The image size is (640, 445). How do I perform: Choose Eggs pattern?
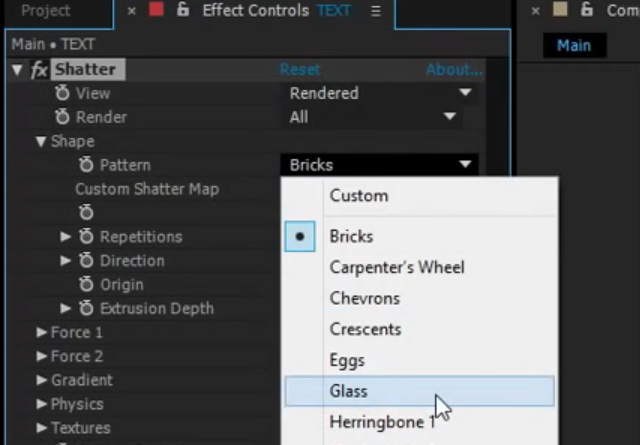420,360
